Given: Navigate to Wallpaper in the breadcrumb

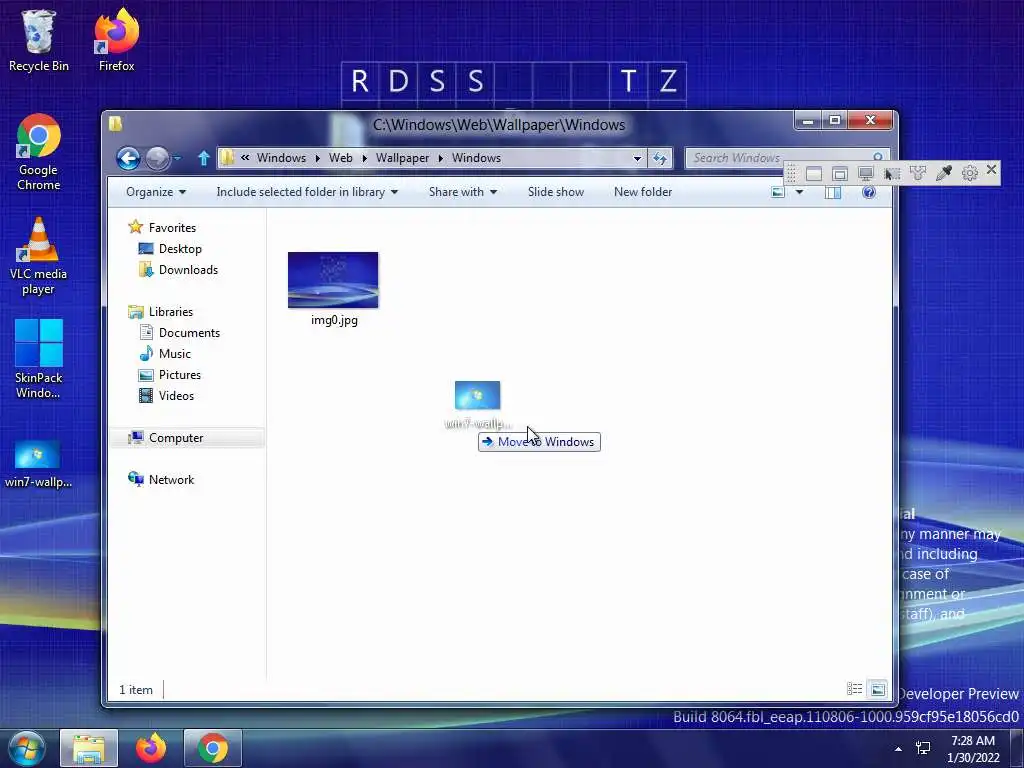Looking at the screenshot, I should point(402,158).
